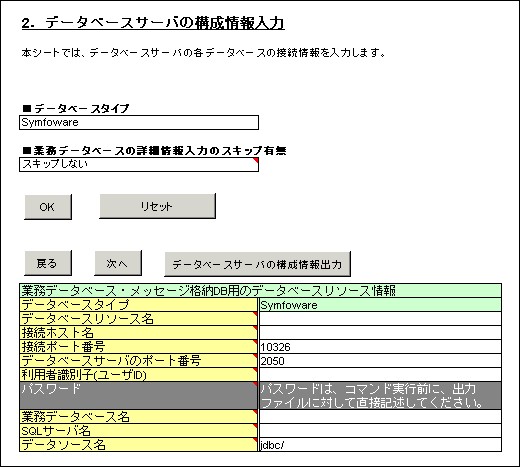The image size is (520, 467).
Task: Select the 利用者識別子(ユーザID) value cell
Action: point(380,375)
